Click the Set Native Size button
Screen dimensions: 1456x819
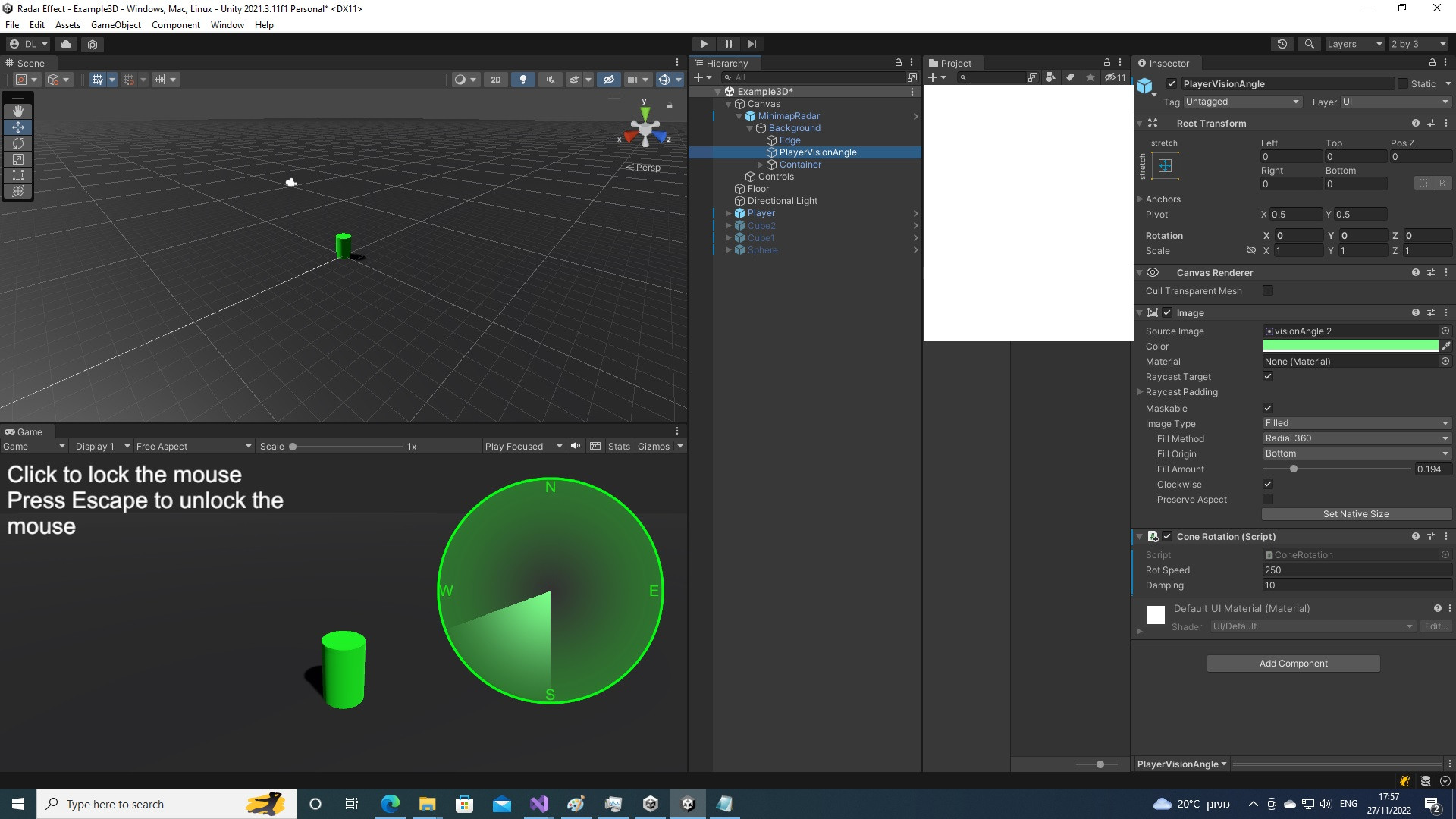pyautogui.click(x=1356, y=514)
